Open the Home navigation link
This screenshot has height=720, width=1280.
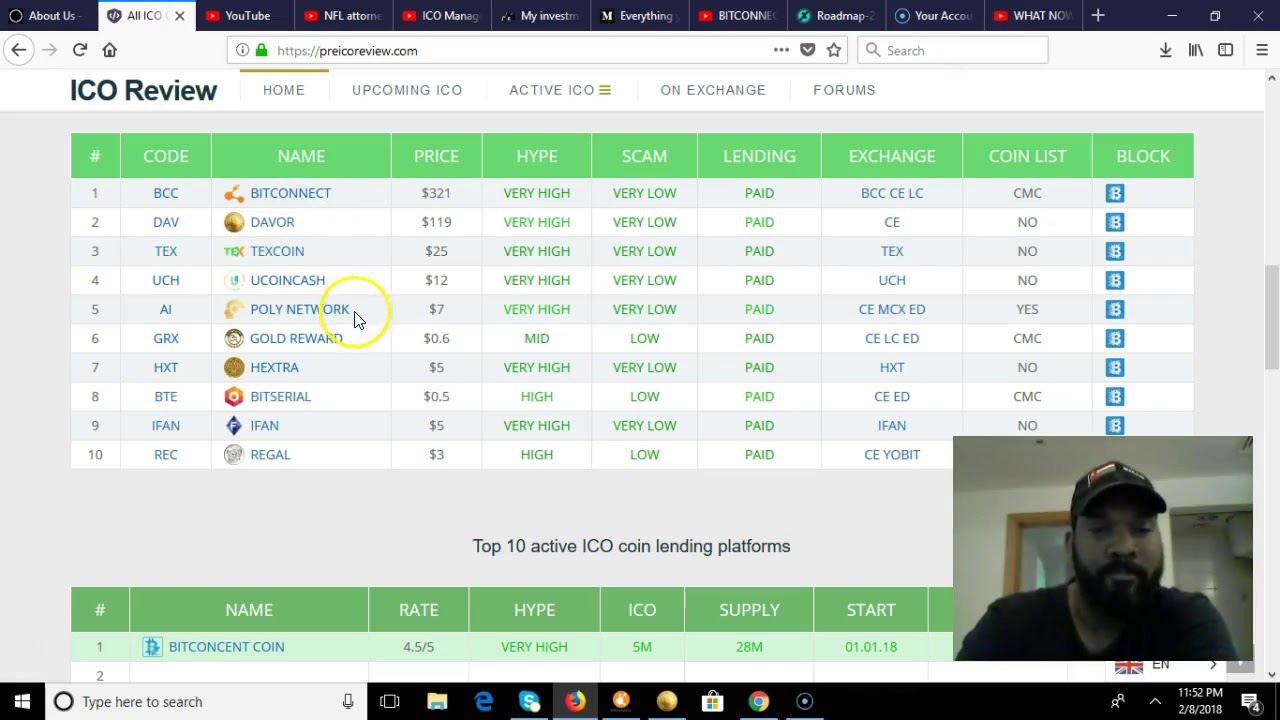[x=284, y=90]
